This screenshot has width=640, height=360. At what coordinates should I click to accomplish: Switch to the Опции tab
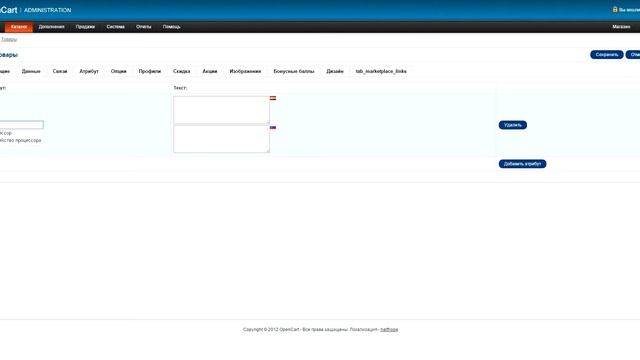coord(118,71)
